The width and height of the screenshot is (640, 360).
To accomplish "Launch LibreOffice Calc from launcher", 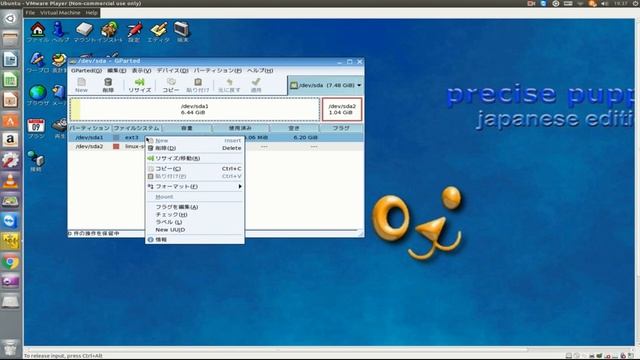I will point(10,80).
